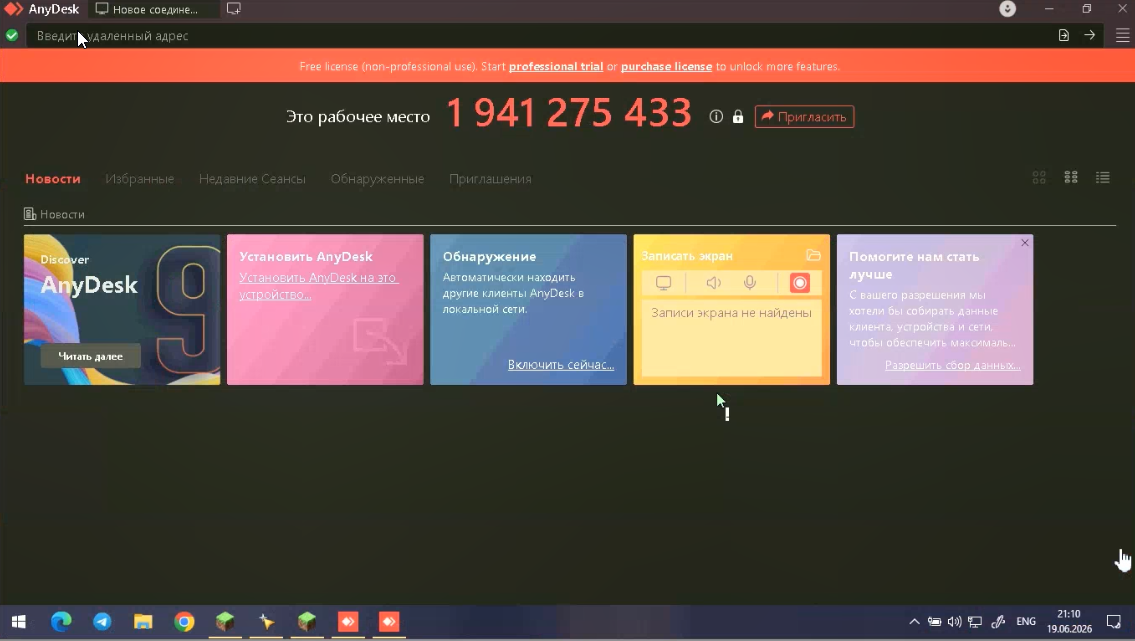
Task: Follow the Включить сейчас link
Action: point(561,365)
